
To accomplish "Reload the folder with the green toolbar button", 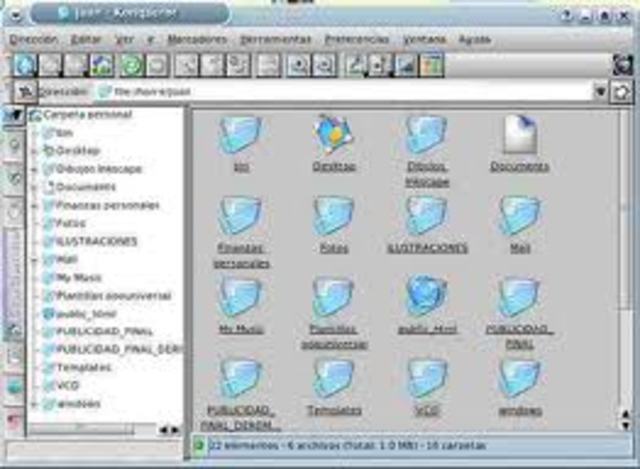I will coord(132,65).
